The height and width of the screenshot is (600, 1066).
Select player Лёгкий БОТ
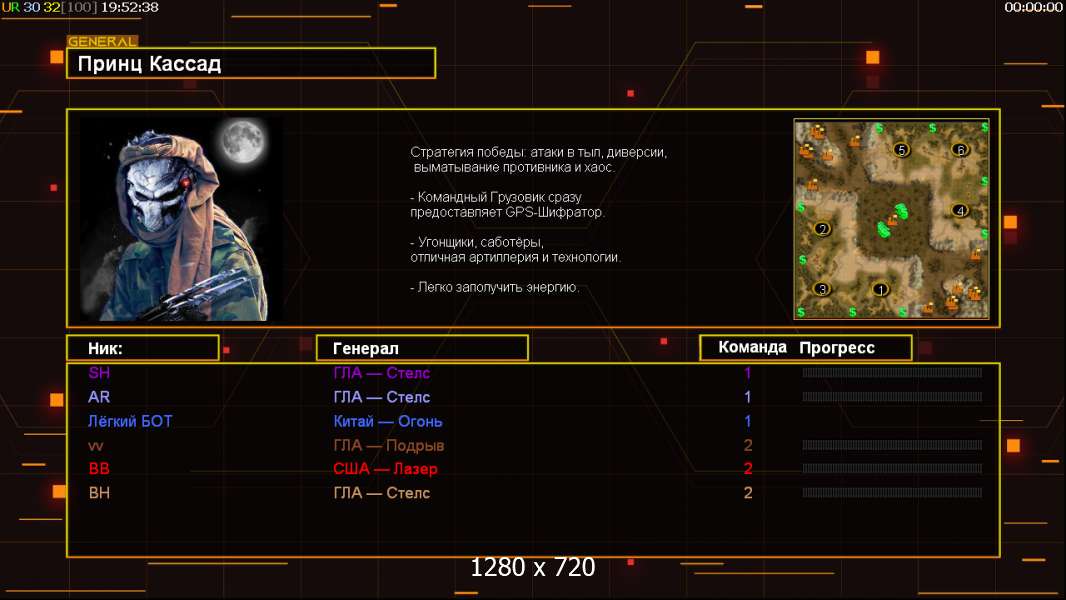point(130,421)
